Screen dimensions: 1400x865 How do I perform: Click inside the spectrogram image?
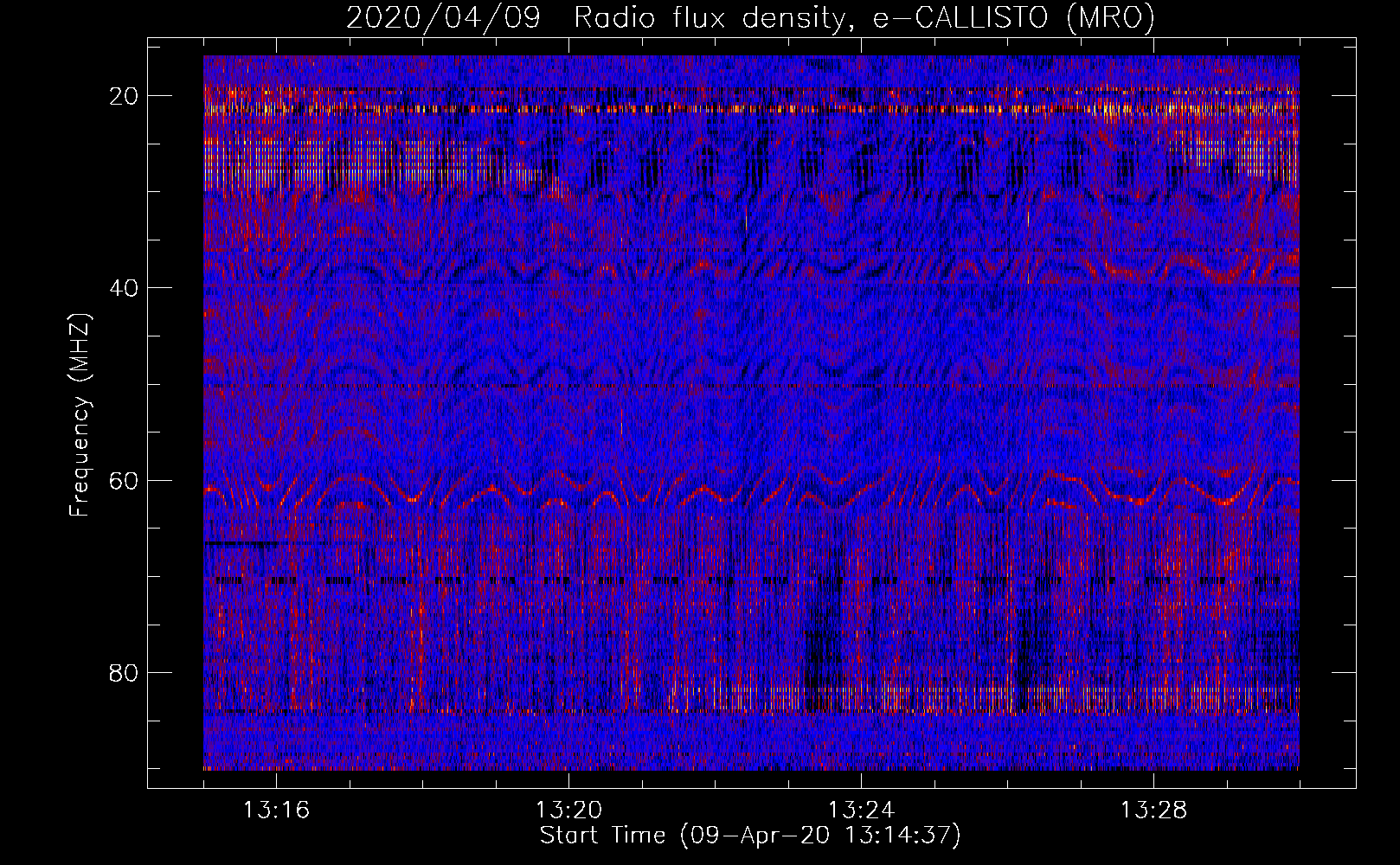pyautogui.click(x=751, y=413)
